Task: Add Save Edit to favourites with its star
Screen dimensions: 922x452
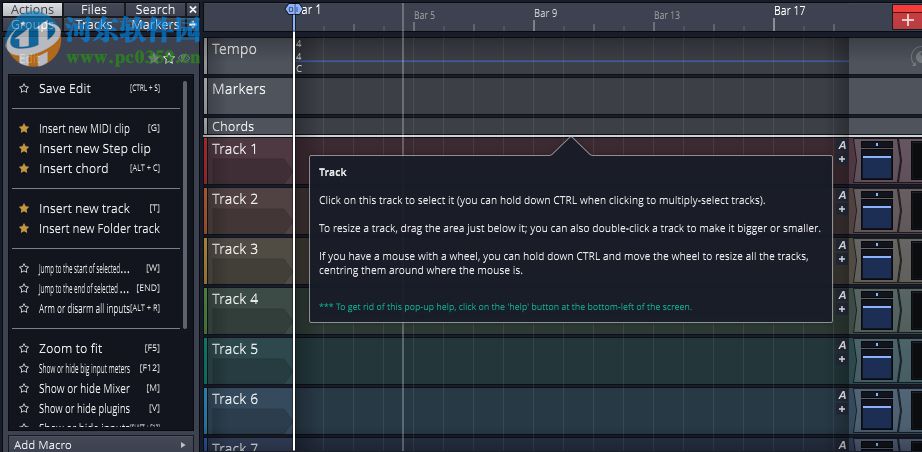Action: point(24,89)
